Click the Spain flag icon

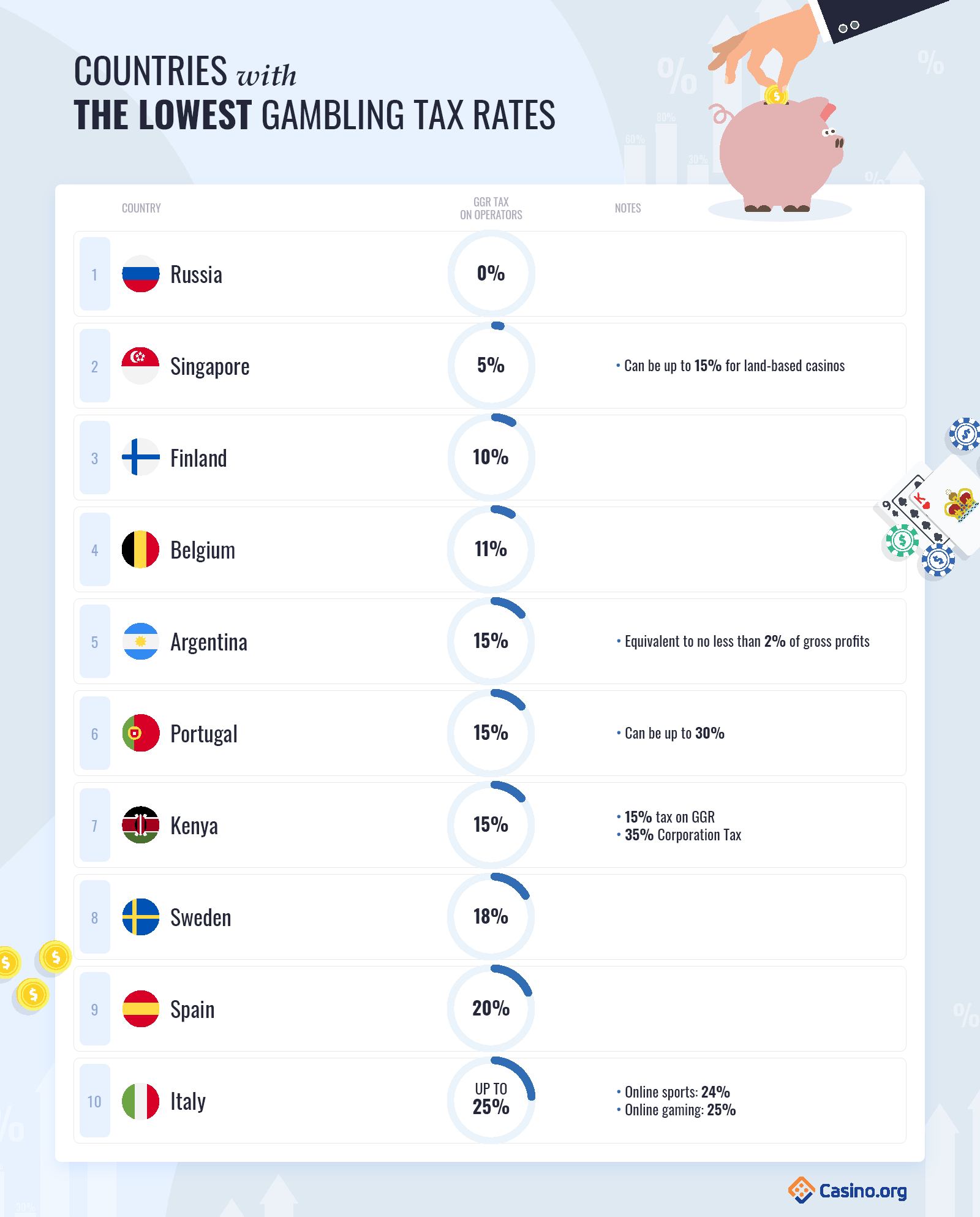[141, 1009]
